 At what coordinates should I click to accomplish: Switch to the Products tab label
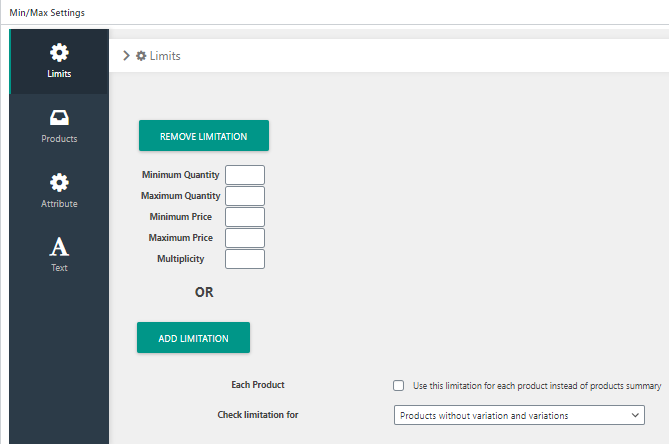point(59,139)
